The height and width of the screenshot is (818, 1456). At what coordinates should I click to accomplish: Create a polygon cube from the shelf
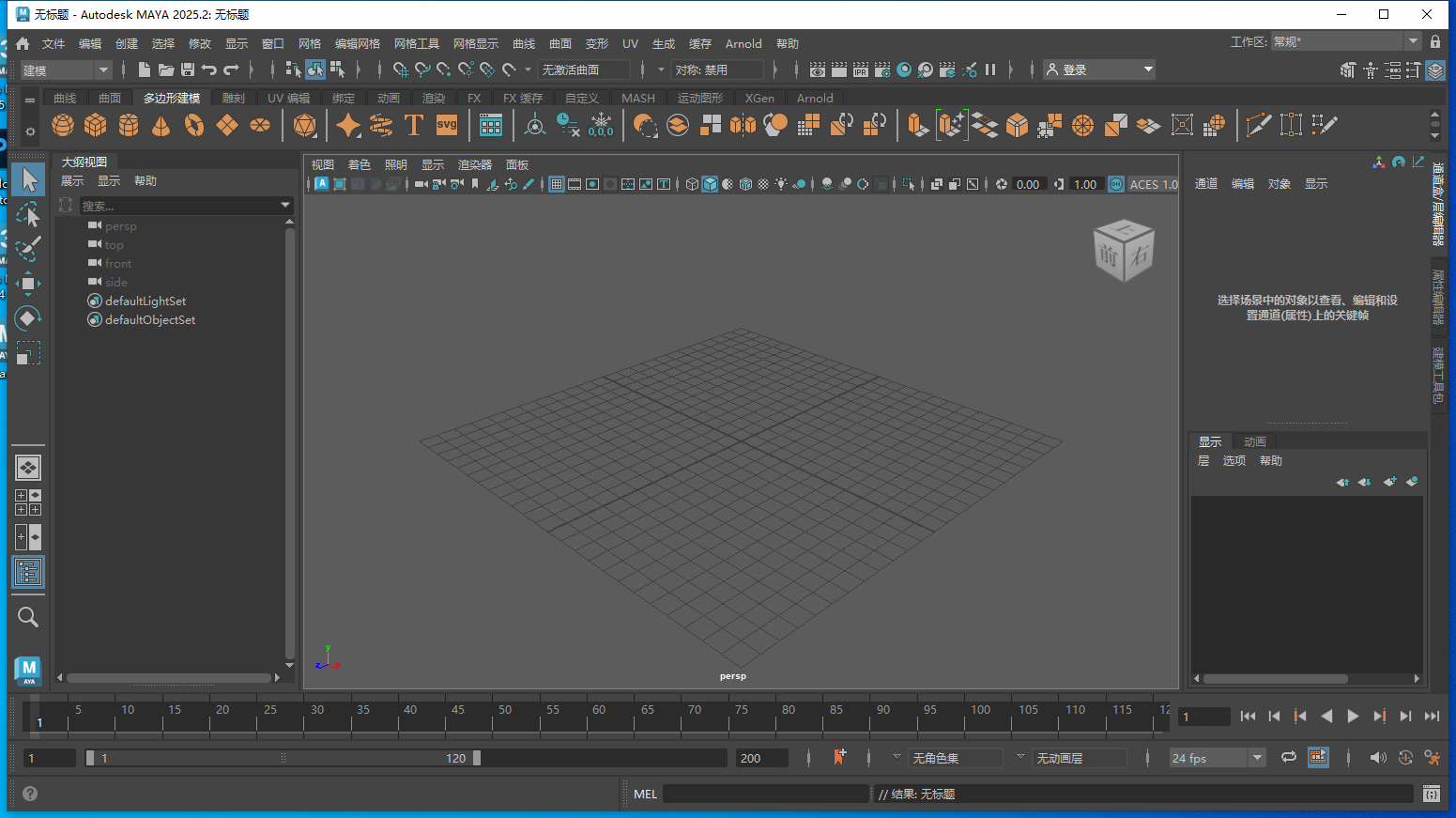click(95, 125)
